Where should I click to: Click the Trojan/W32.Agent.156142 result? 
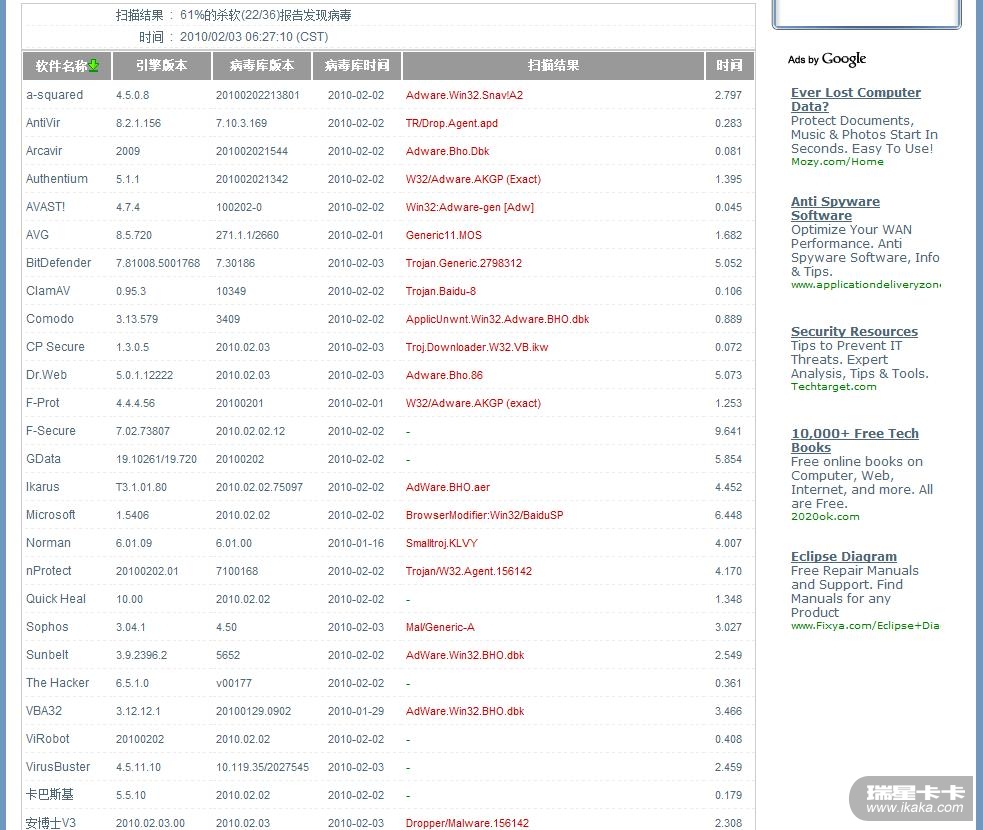tap(469, 571)
